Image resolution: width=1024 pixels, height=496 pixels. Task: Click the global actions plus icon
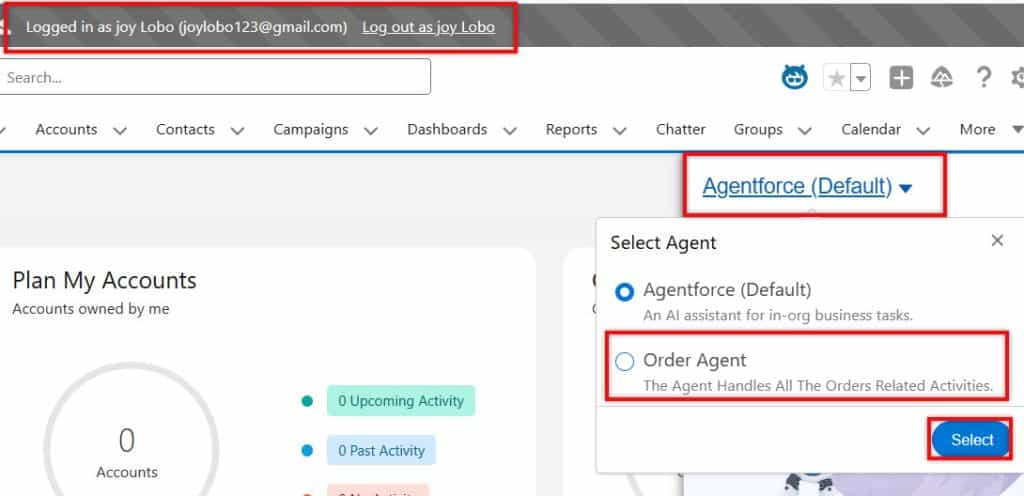click(901, 78)
